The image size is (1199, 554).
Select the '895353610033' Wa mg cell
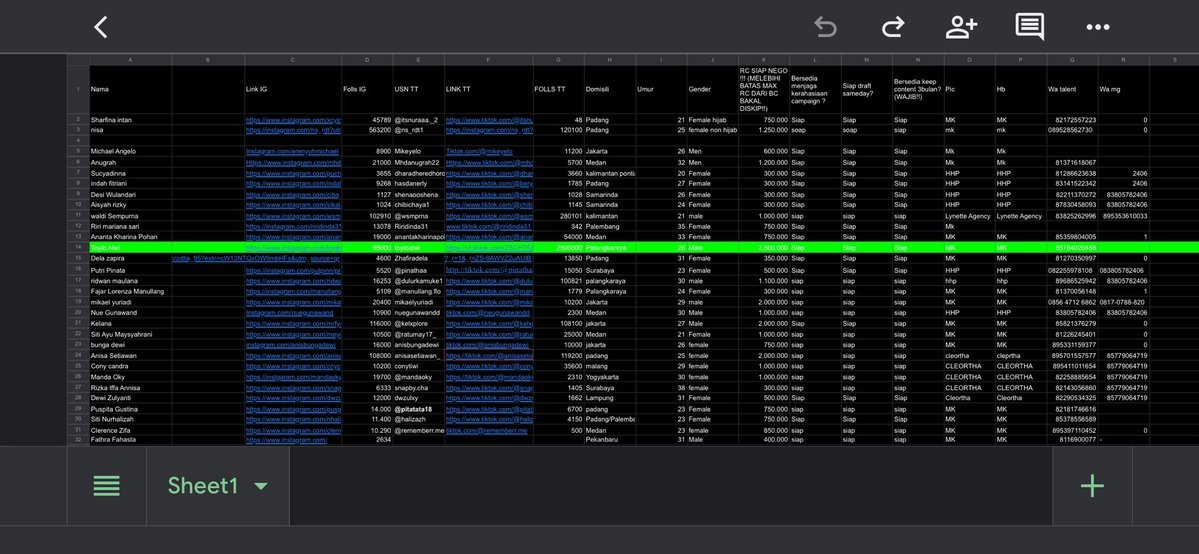[1123, 216]
